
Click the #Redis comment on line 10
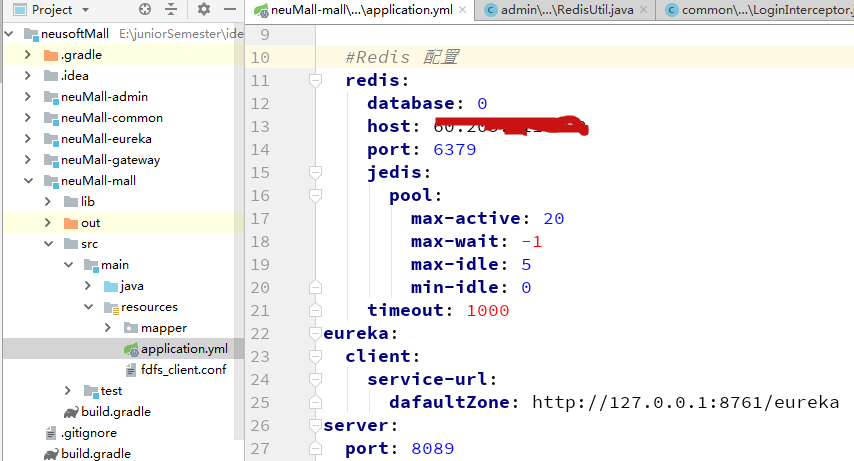click(402, 57)
